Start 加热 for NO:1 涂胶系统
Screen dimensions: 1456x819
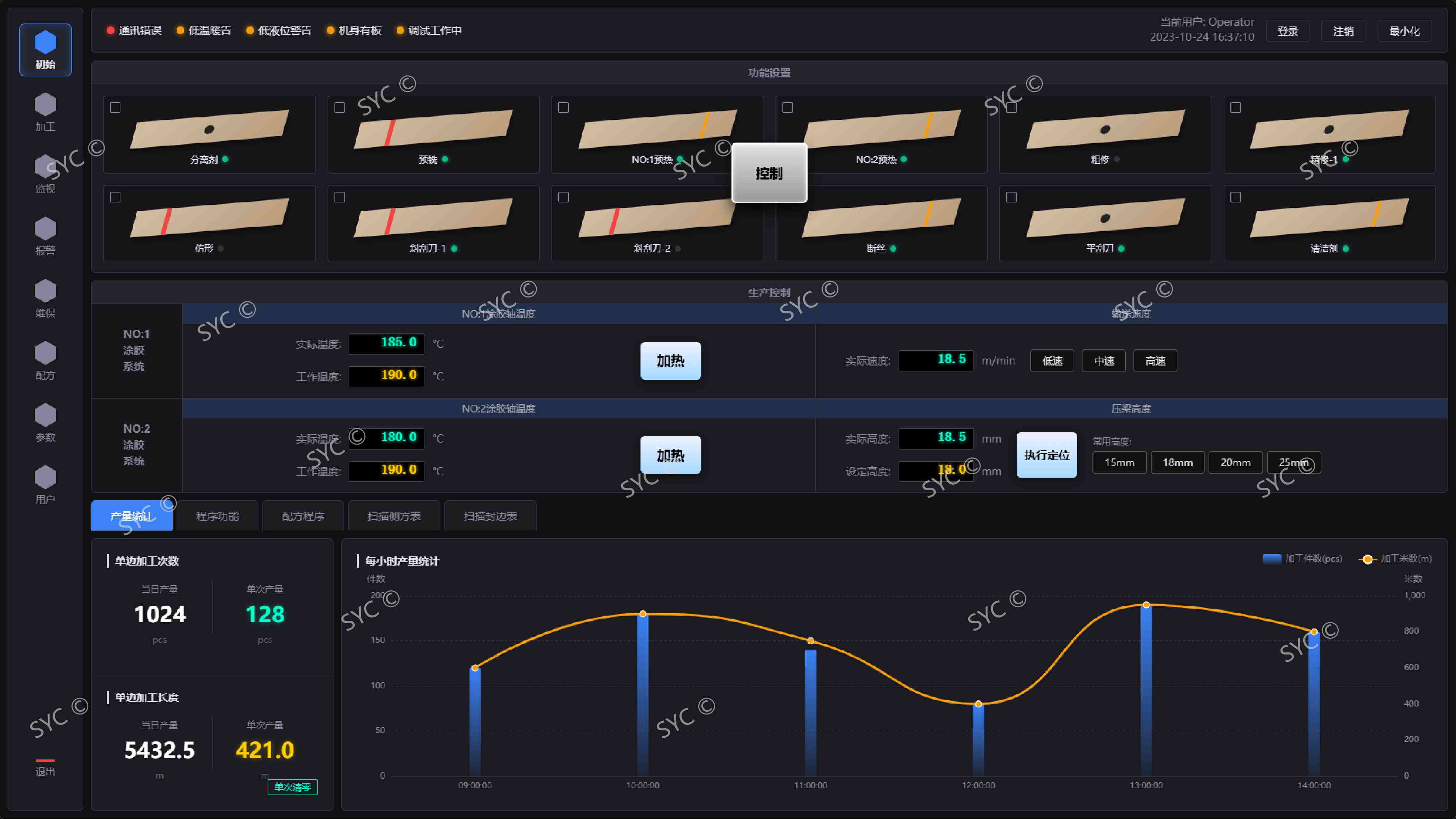coord(671,361)
